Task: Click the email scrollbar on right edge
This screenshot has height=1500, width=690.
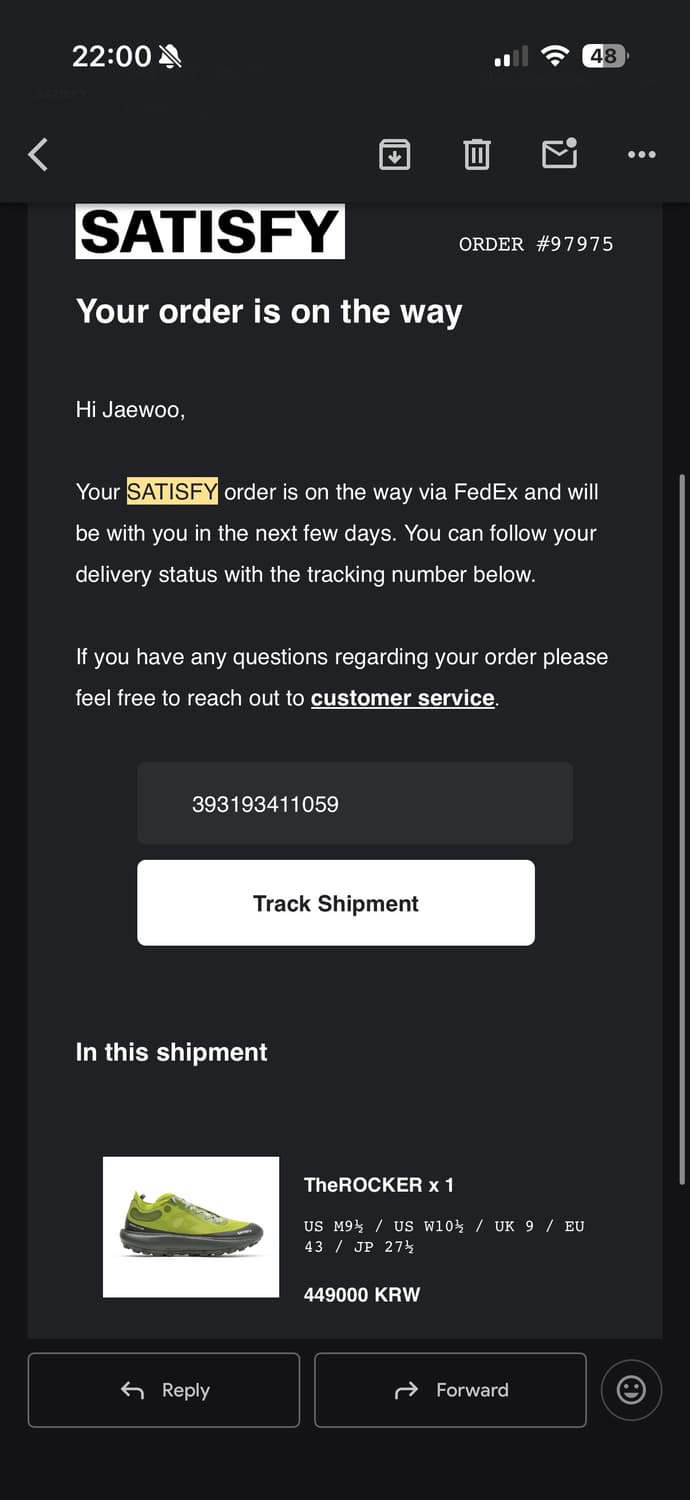Action: coord(682,830)
